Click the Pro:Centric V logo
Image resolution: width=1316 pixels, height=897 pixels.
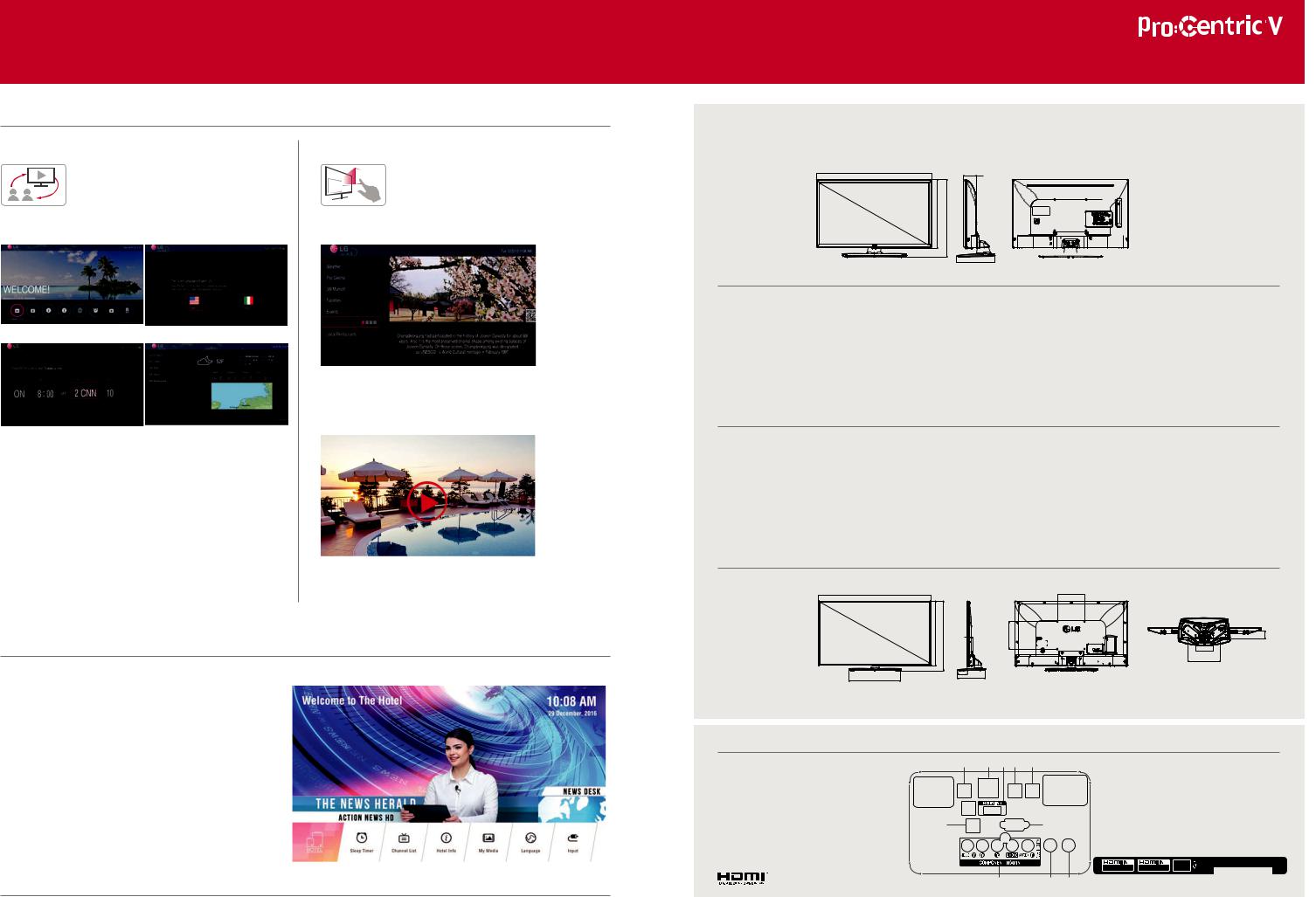(1209, 27)
